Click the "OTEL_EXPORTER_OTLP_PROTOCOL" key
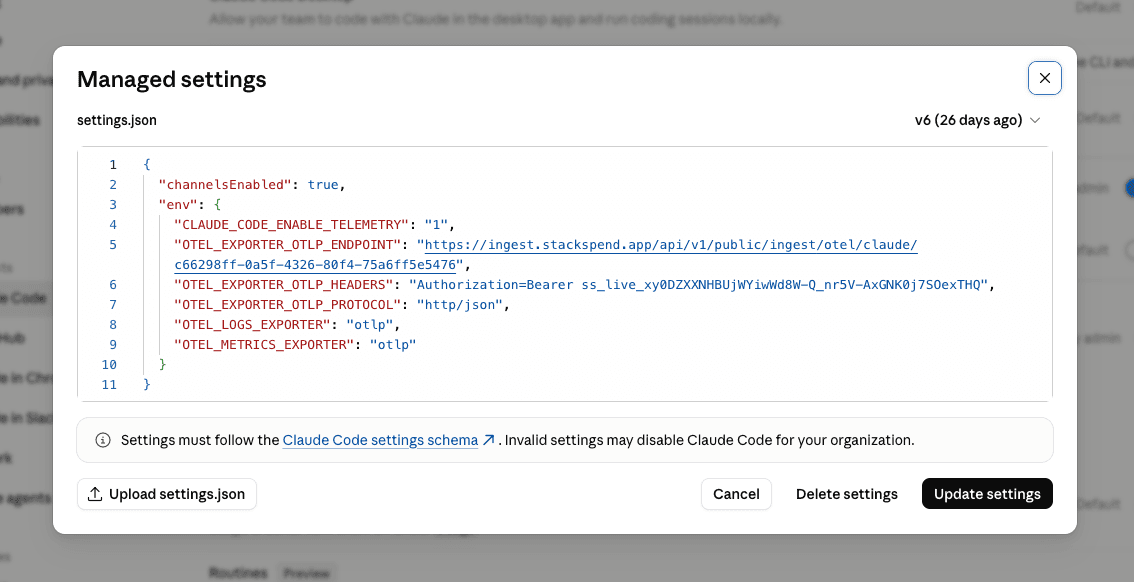This screenshot has width=1134, height=582. (286, 304)
